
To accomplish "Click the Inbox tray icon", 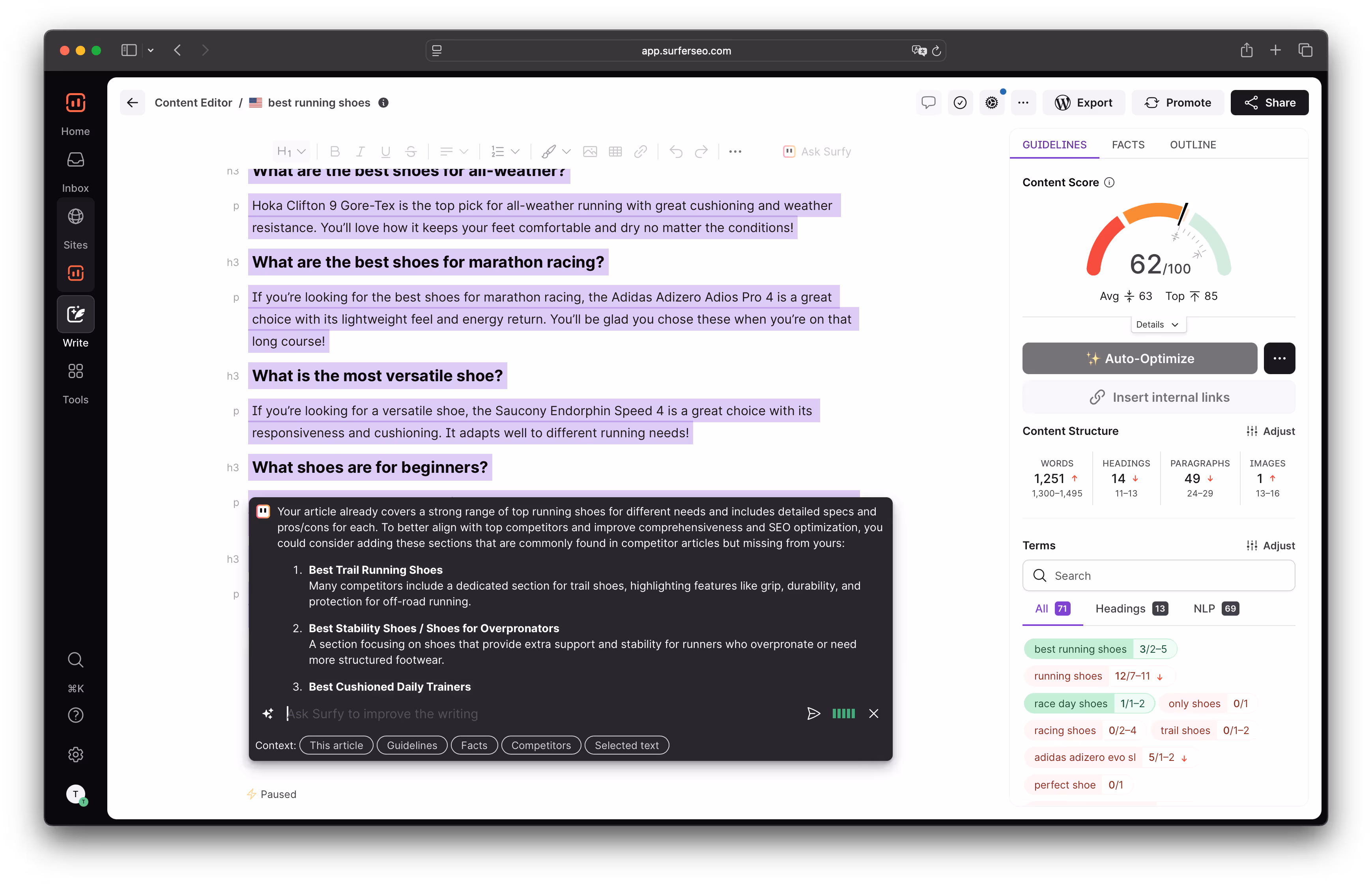I will click(76, 159).
